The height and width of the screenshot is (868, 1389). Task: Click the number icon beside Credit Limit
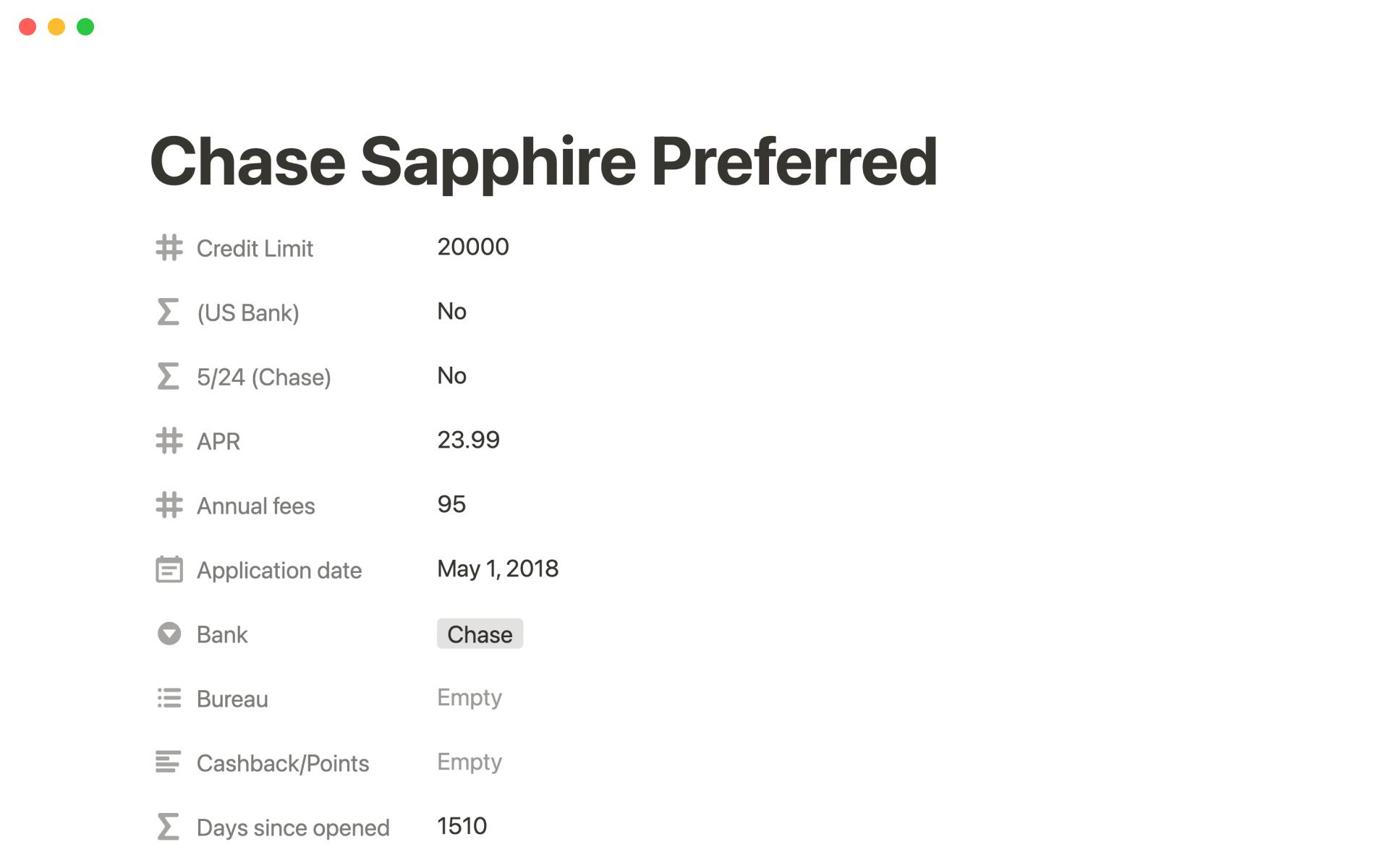point(169,247)
